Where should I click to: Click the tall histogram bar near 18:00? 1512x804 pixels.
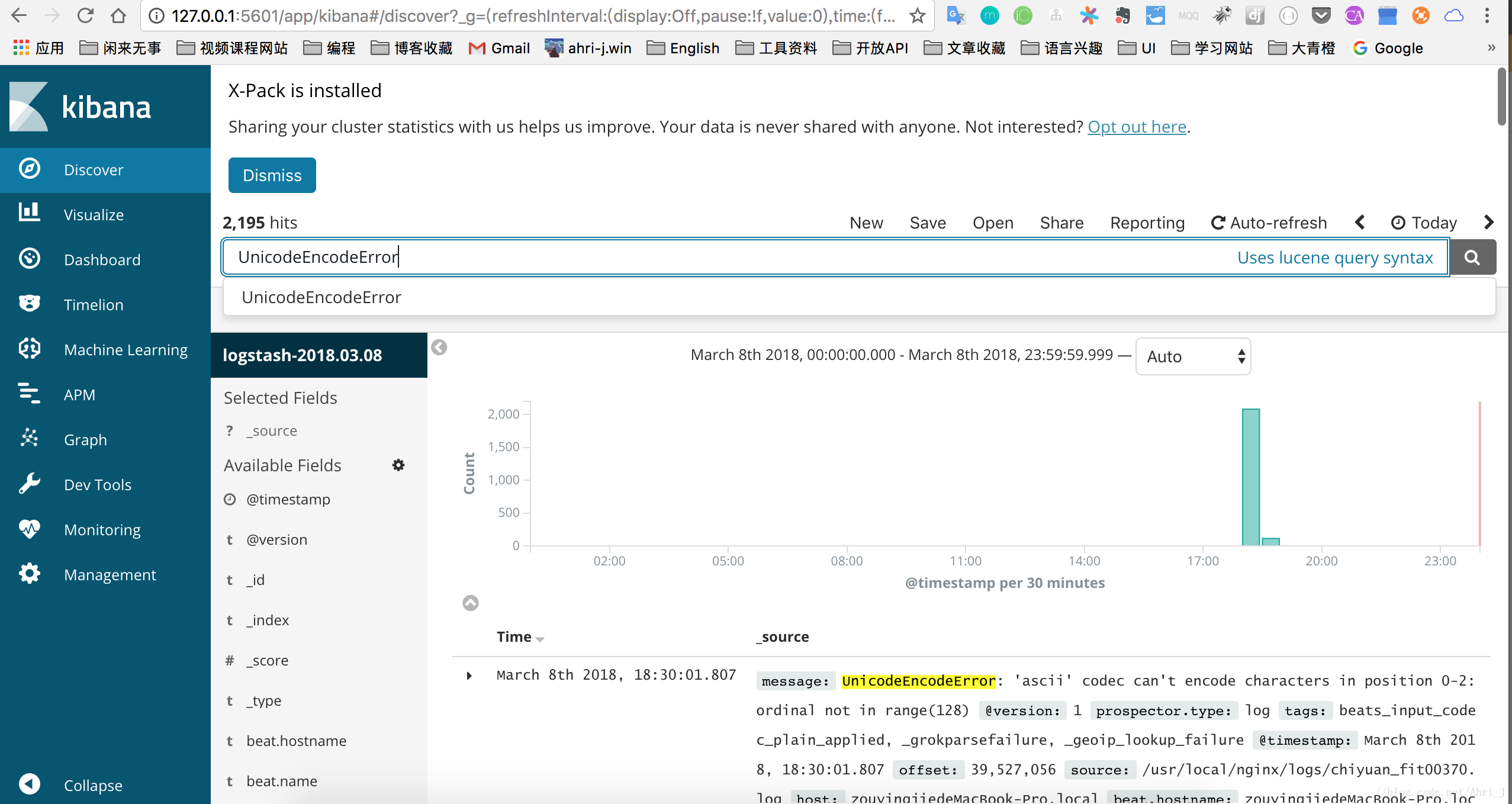tap(1251, 477)
